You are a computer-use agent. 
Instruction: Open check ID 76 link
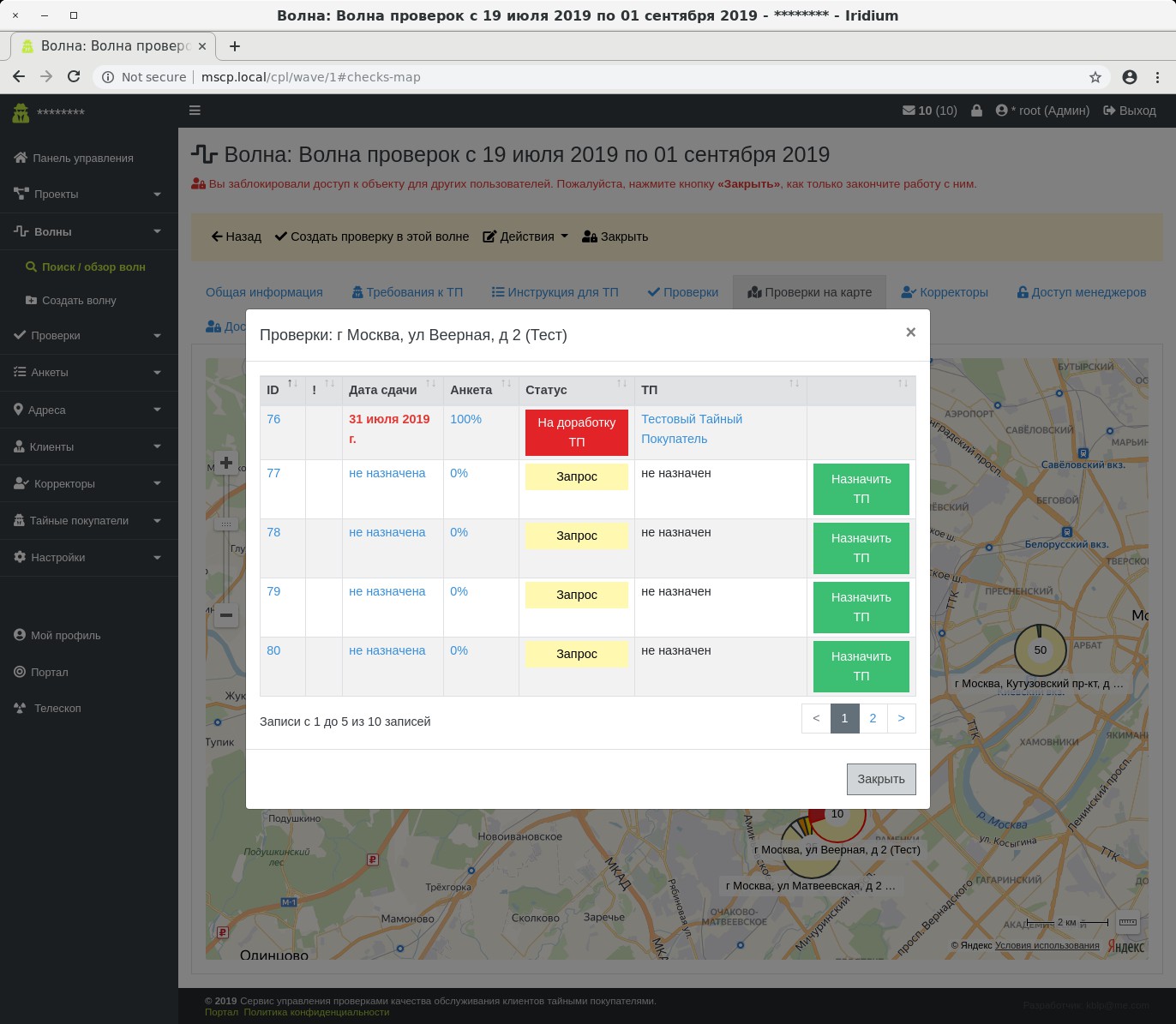point(273,419)
